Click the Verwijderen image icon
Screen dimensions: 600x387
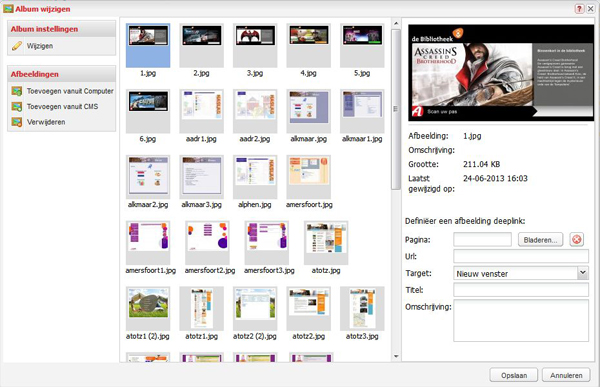(17, 122)
